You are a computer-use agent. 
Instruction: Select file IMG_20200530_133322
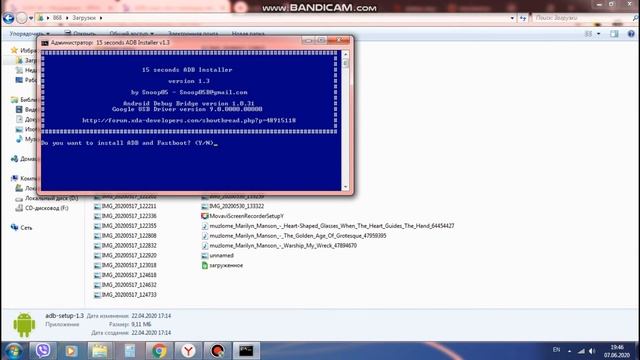coord(233,207)
